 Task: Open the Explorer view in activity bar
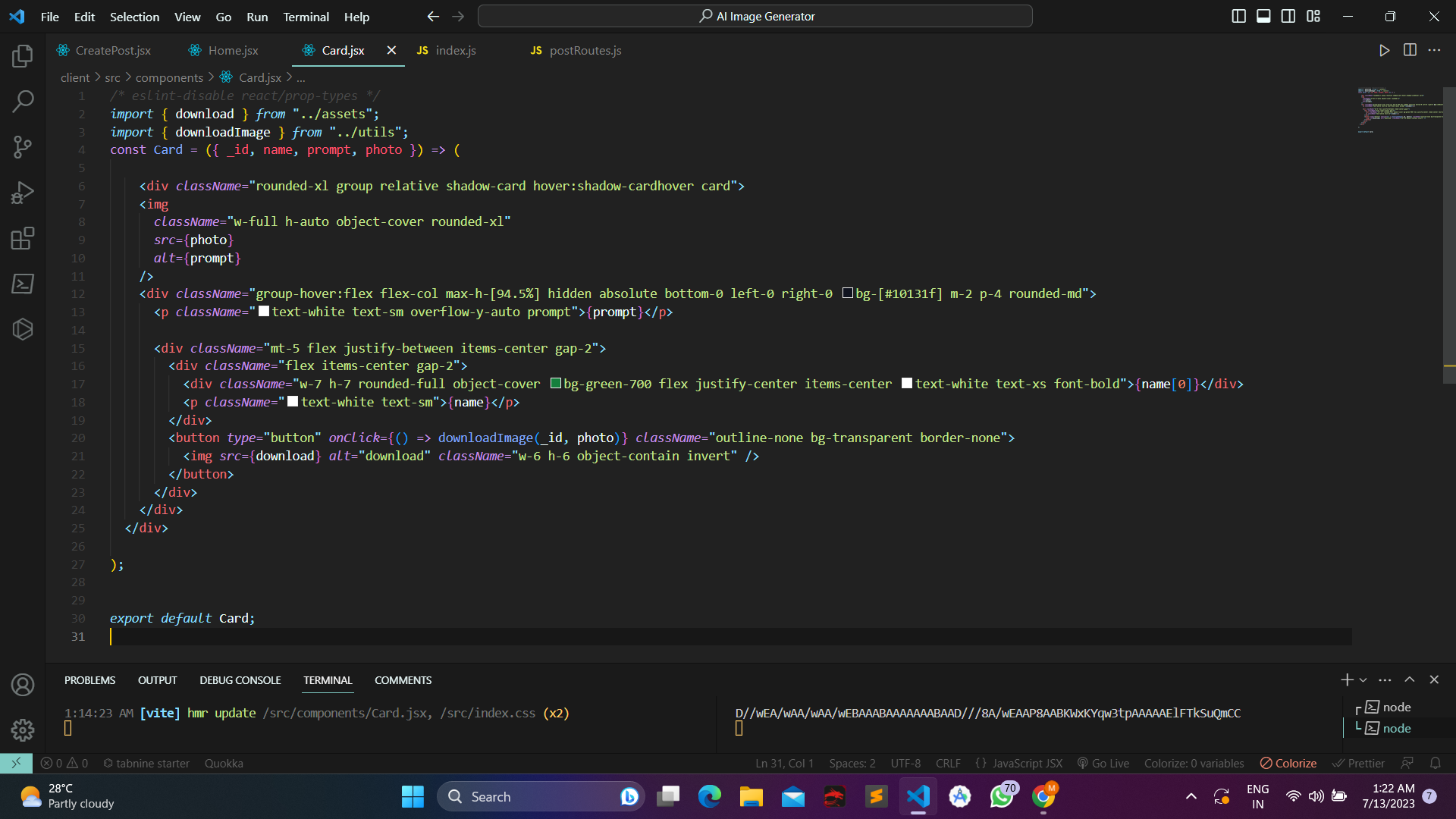coord(23,55)
